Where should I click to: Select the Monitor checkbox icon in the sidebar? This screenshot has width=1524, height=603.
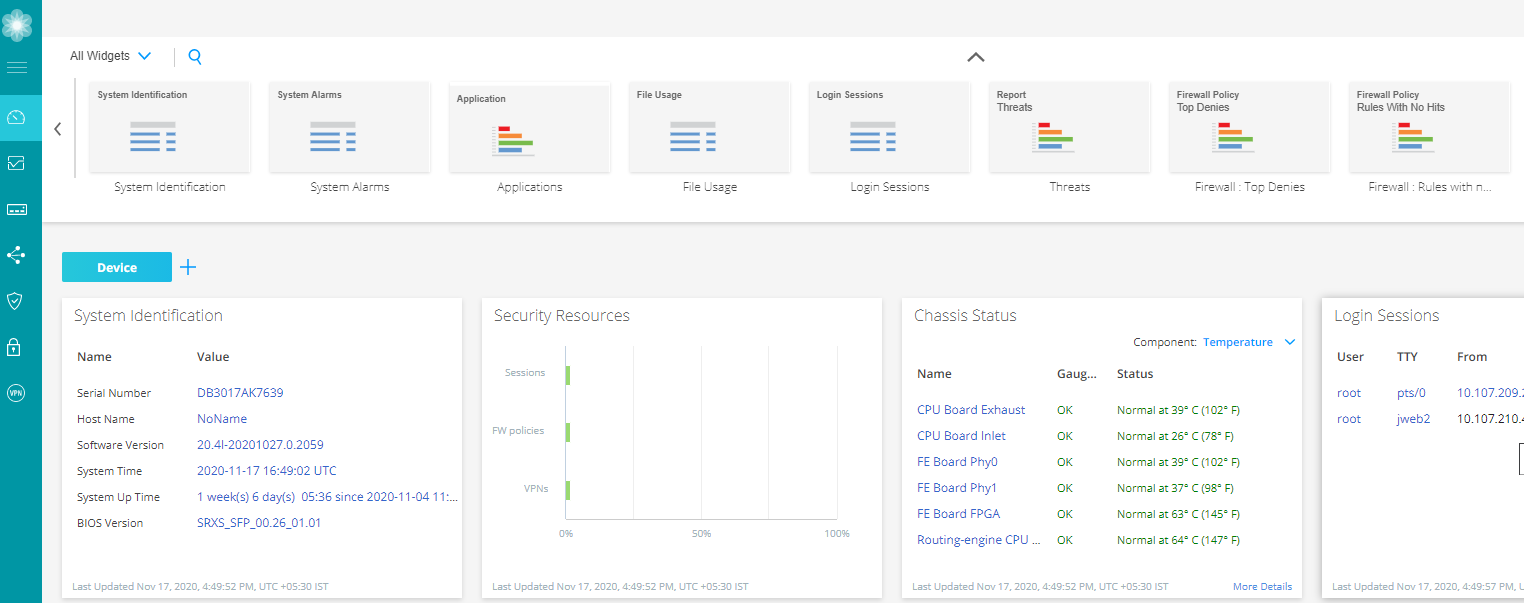pos(17,162)
